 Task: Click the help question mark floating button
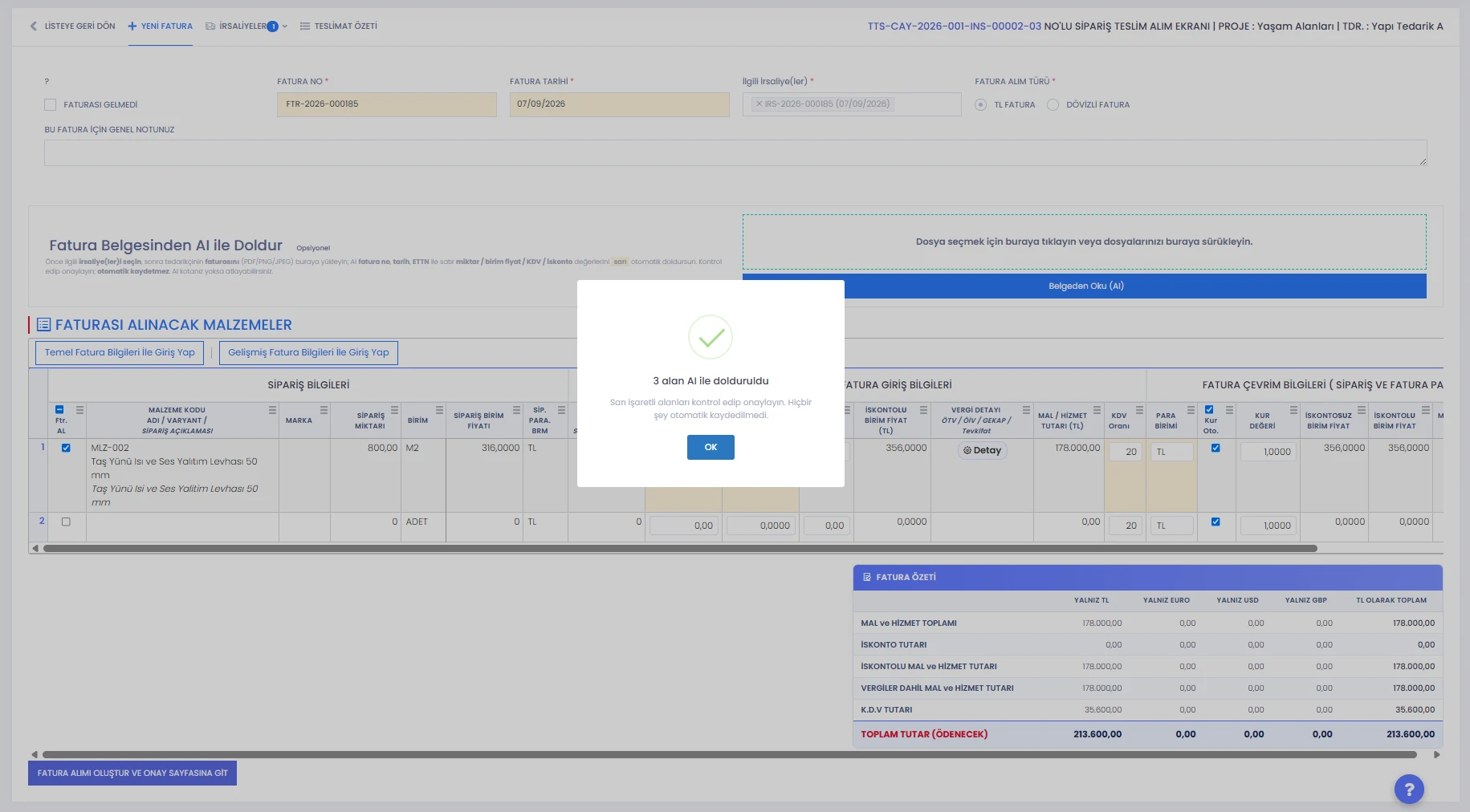click(x=1409, y=789)
